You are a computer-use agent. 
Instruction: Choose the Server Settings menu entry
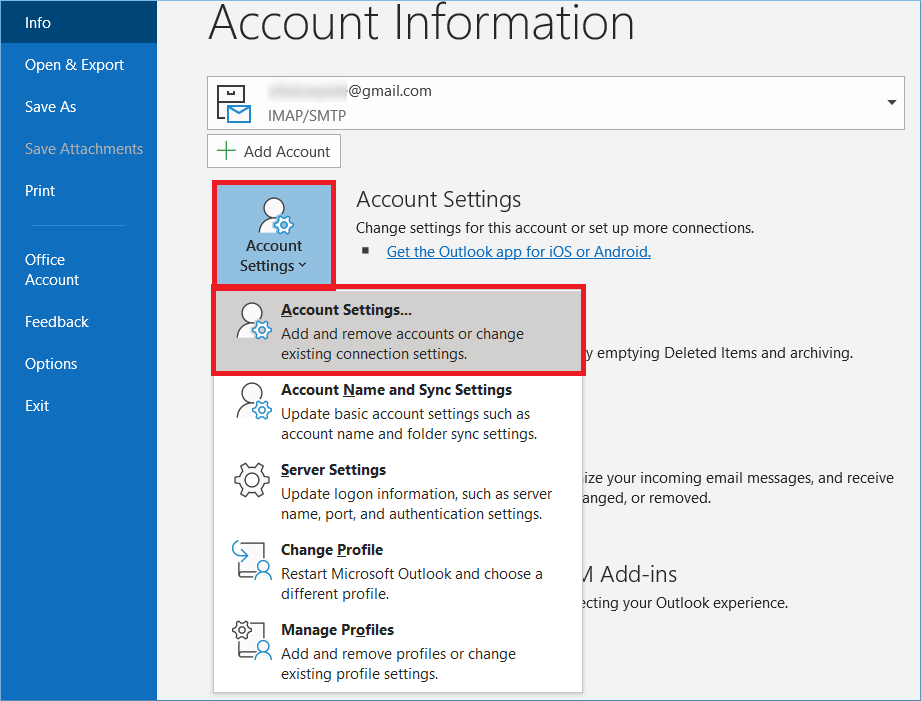pyautogui.click(x=398, y=491)
